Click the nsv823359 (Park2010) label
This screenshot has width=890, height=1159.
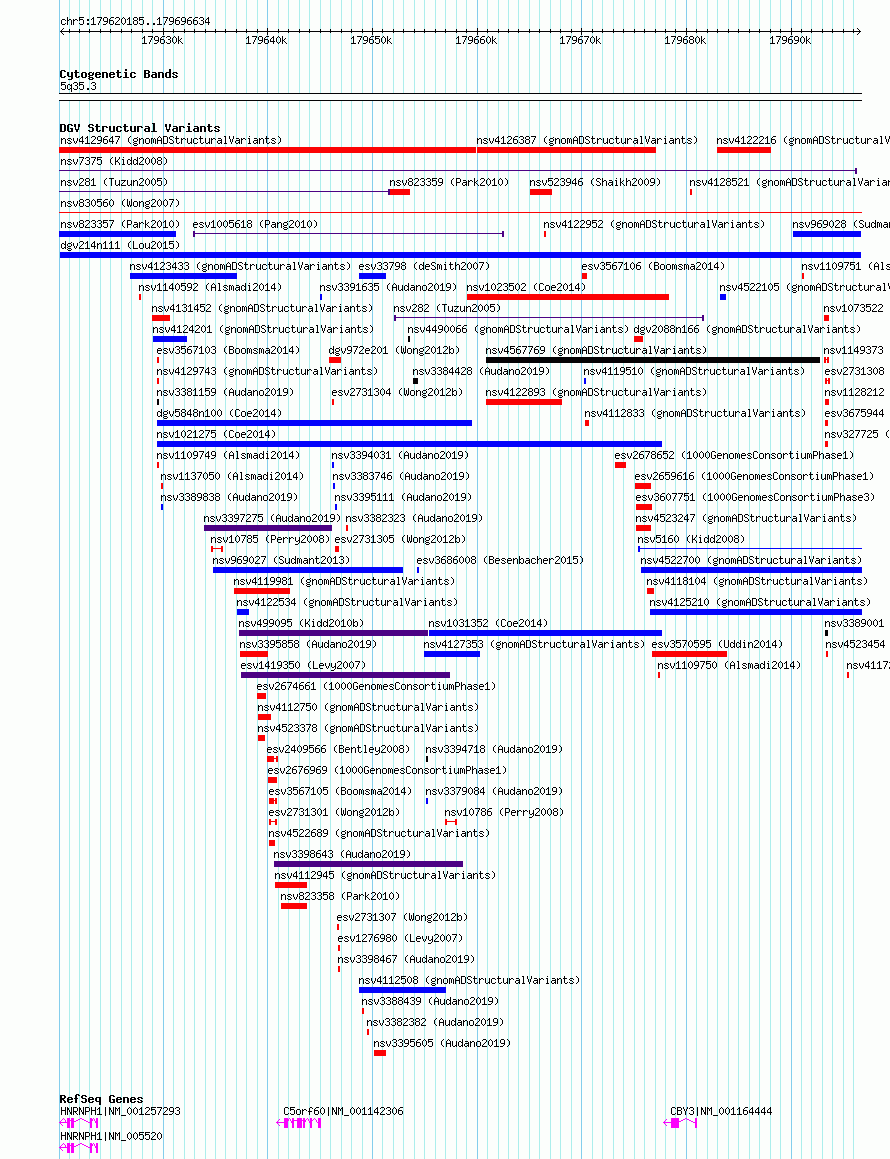tap(449, 183)
